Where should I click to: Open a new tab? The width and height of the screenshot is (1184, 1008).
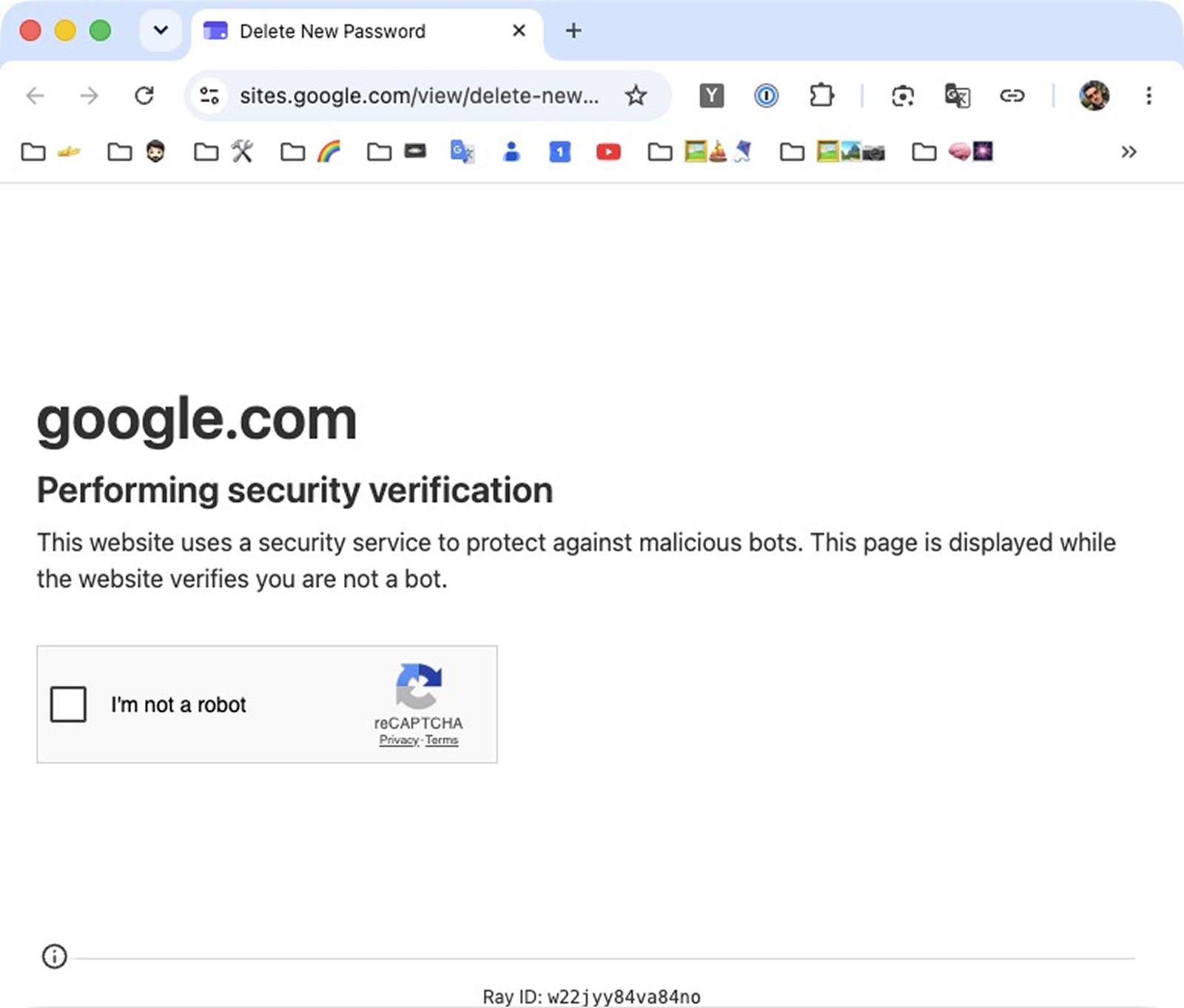[x=573, y=30]
